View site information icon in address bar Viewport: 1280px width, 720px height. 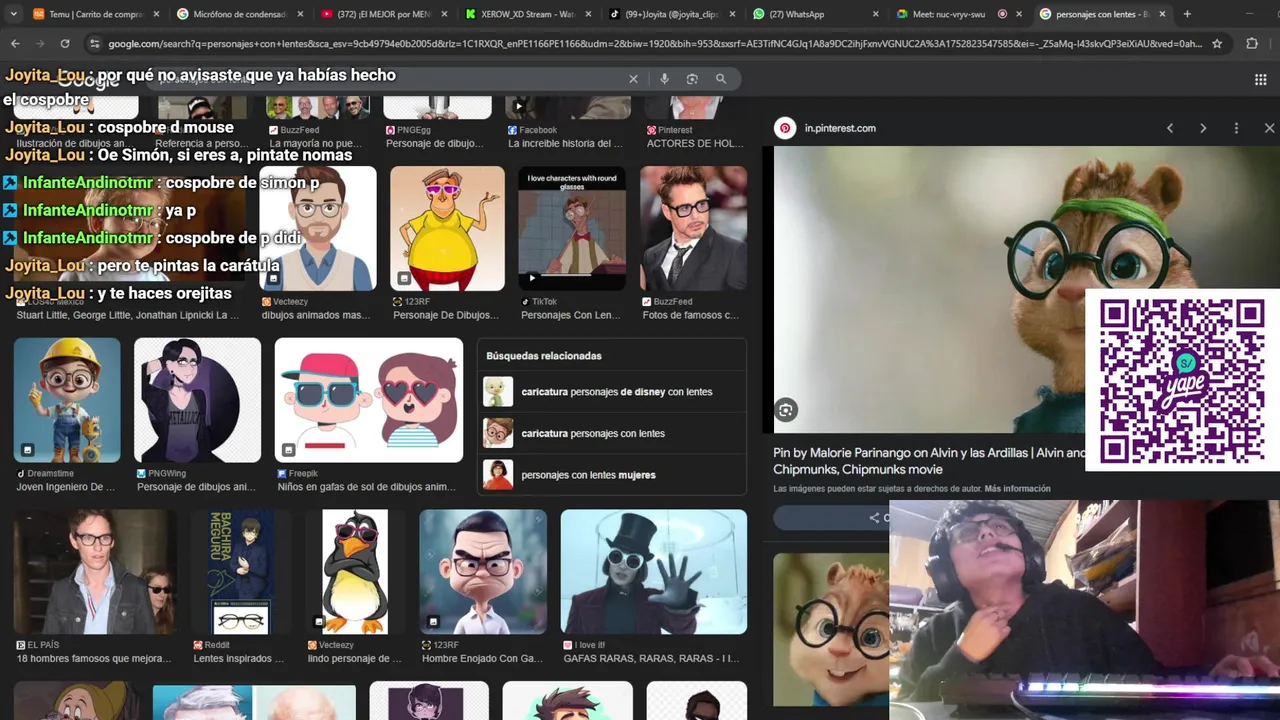pos(94,44)
